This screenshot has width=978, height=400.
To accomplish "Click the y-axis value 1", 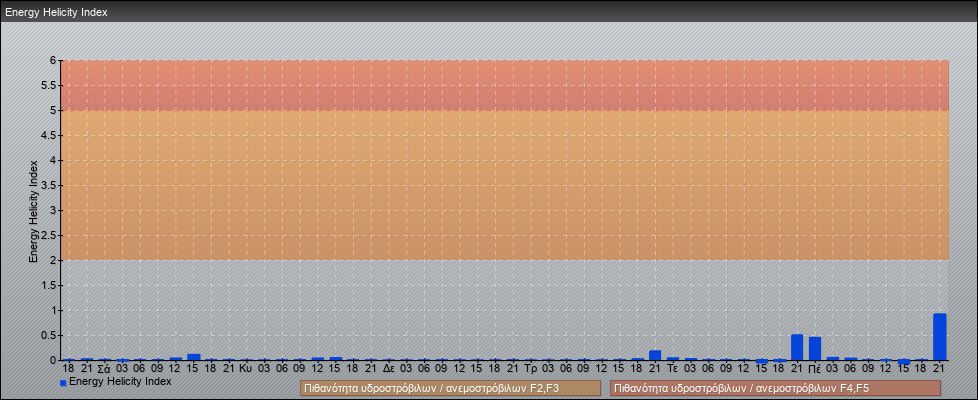I will [x=54, y=310].
